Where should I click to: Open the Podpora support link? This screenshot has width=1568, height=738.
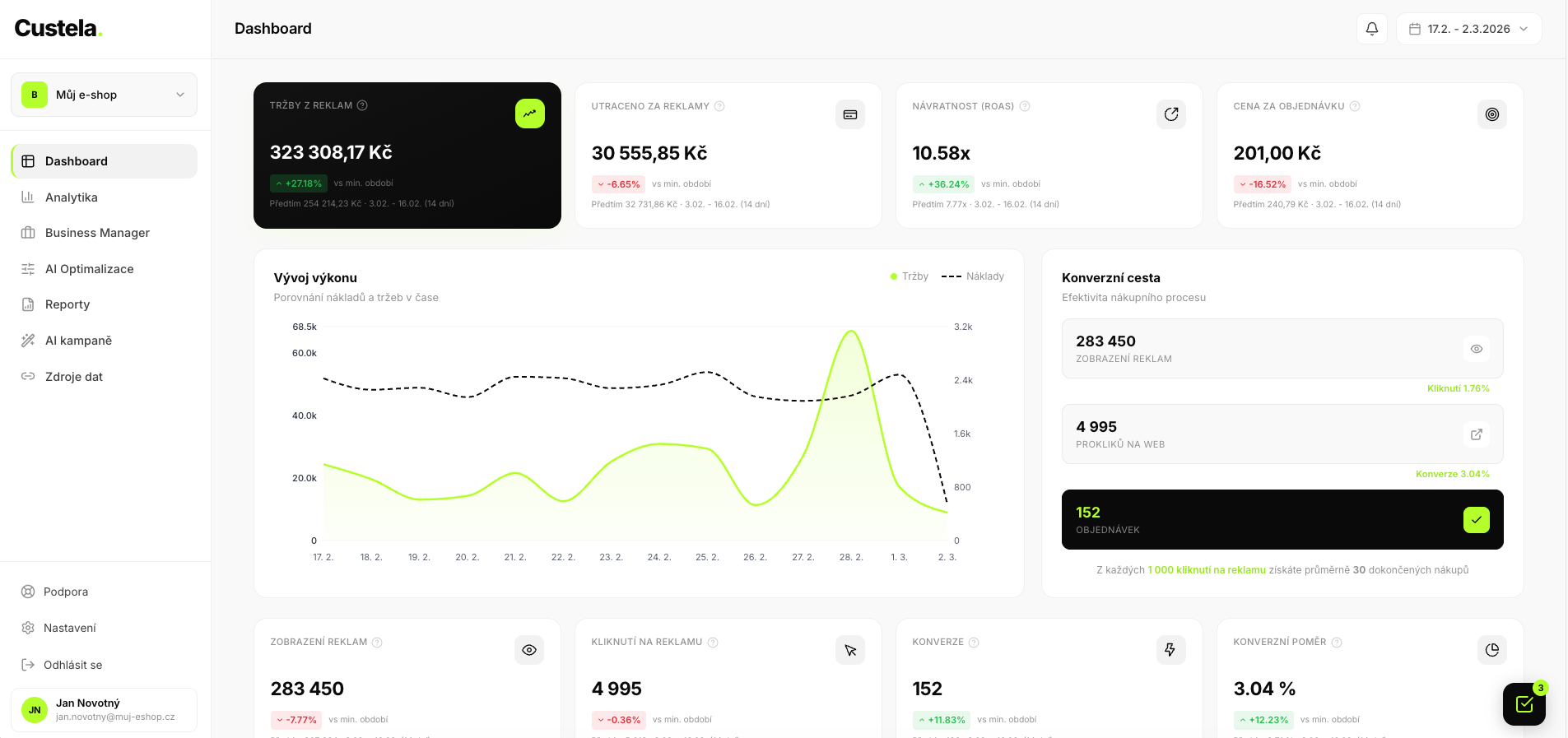point(66,592)
